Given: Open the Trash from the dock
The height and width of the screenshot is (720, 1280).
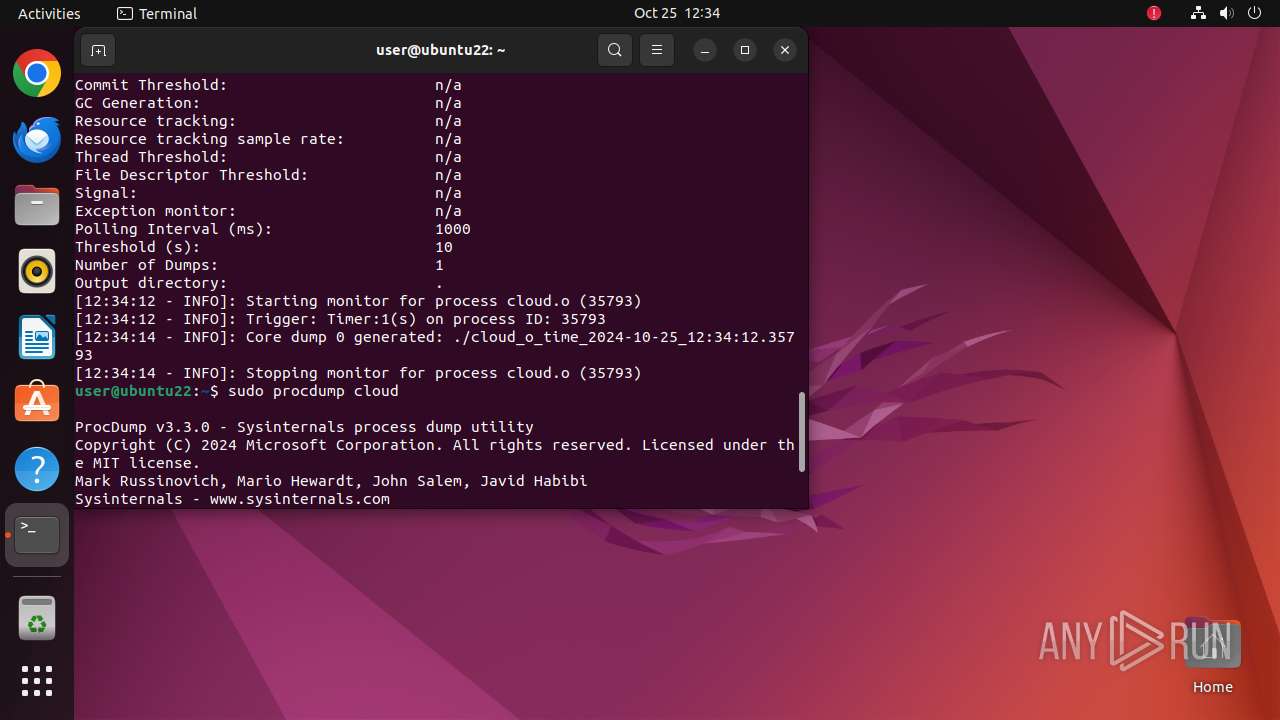Looking at the screenshot, I should point(37,618).
